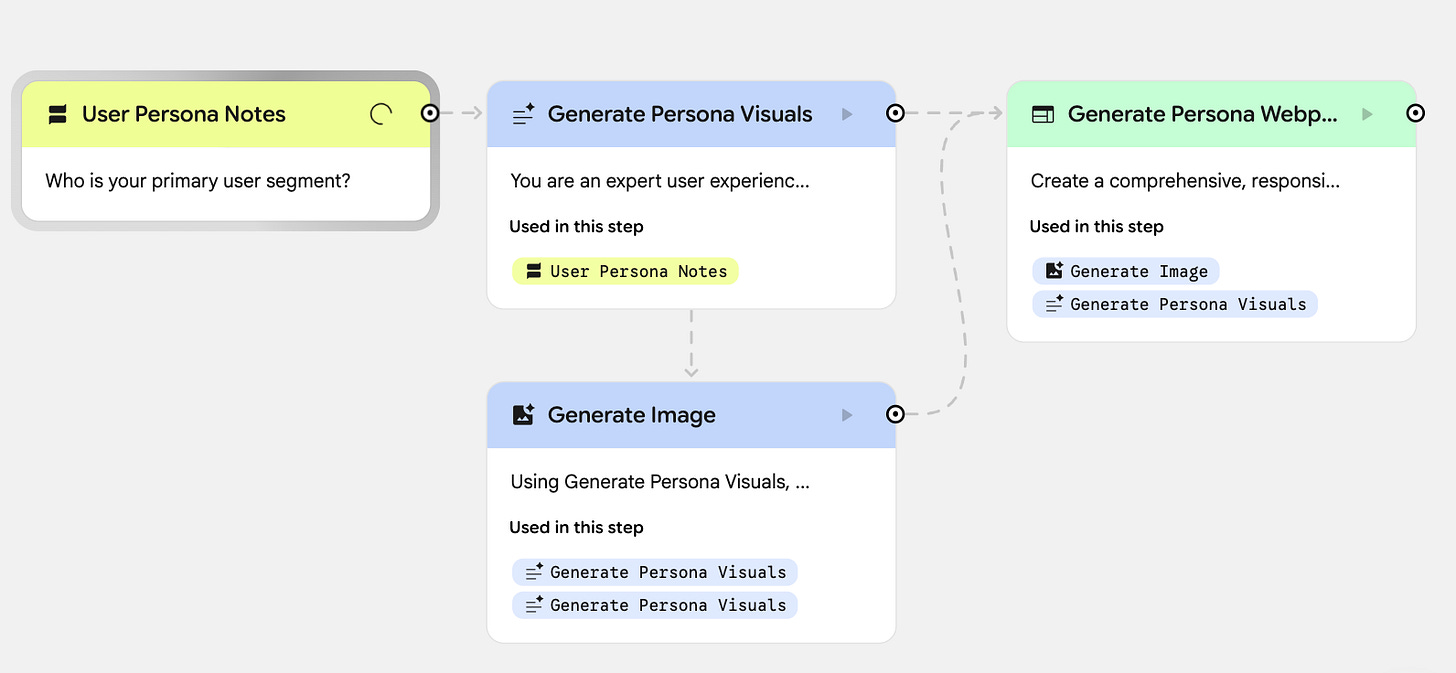Select the Generate Persona Webpage node title
The height and width of the screenshot is (673, 1456).
(1202, 114)
